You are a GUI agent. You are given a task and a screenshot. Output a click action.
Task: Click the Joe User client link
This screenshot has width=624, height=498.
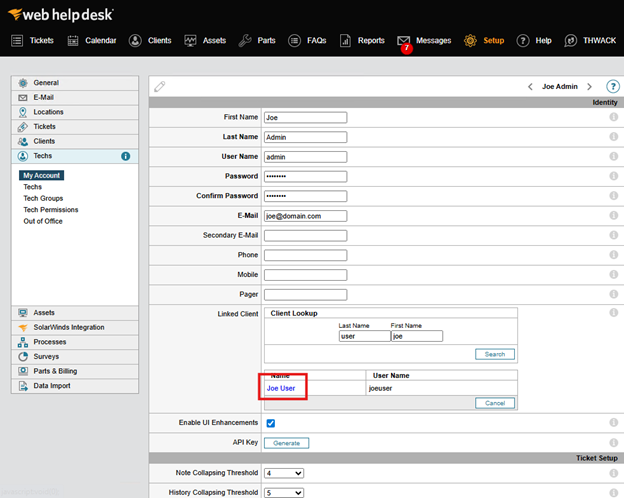click(280, 388)
